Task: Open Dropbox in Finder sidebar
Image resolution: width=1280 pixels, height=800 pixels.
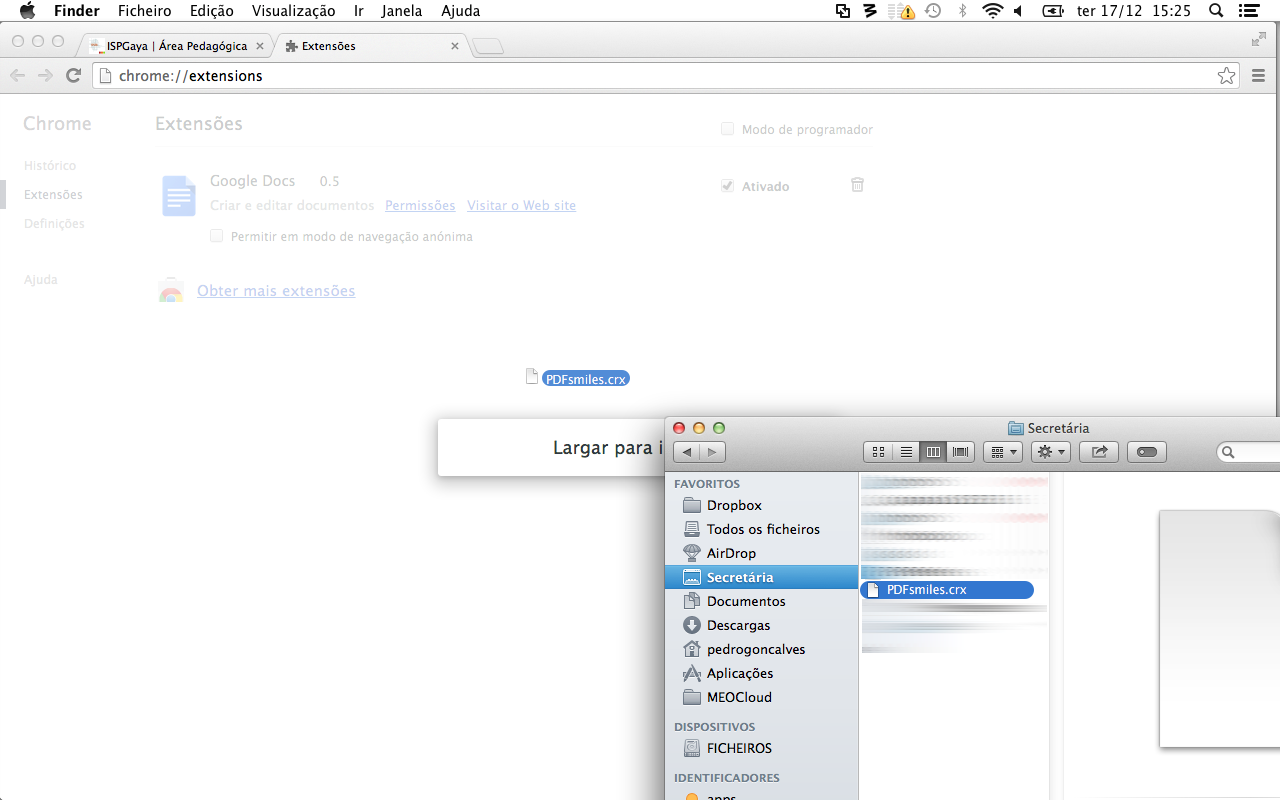Action: tap(734, 505)
